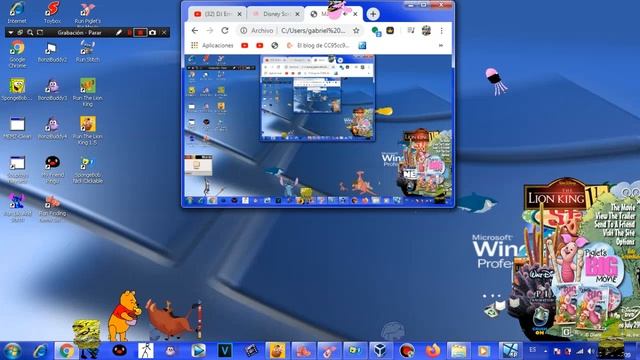The width and height of the screenshot is (640, 360).
Task: Open the BonziBuddy4 desktop shortcut
Action: pos(52,128)
